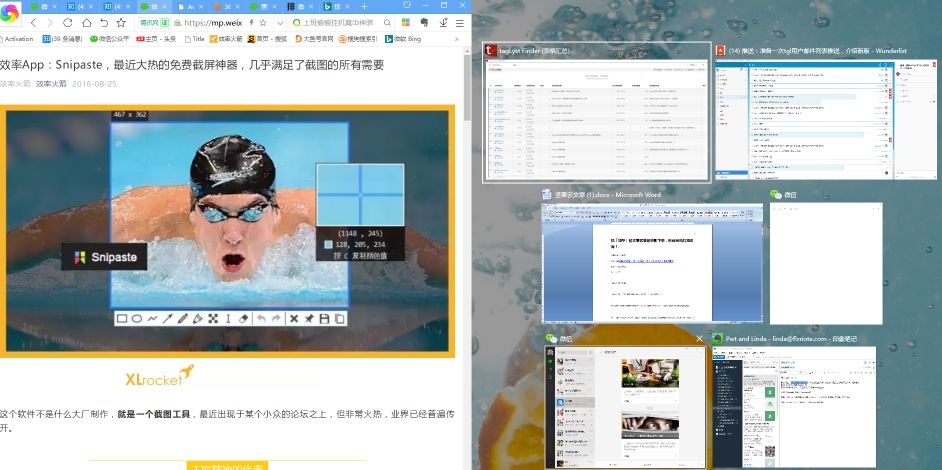Open the Title bookmark

[x=193, y=39]
